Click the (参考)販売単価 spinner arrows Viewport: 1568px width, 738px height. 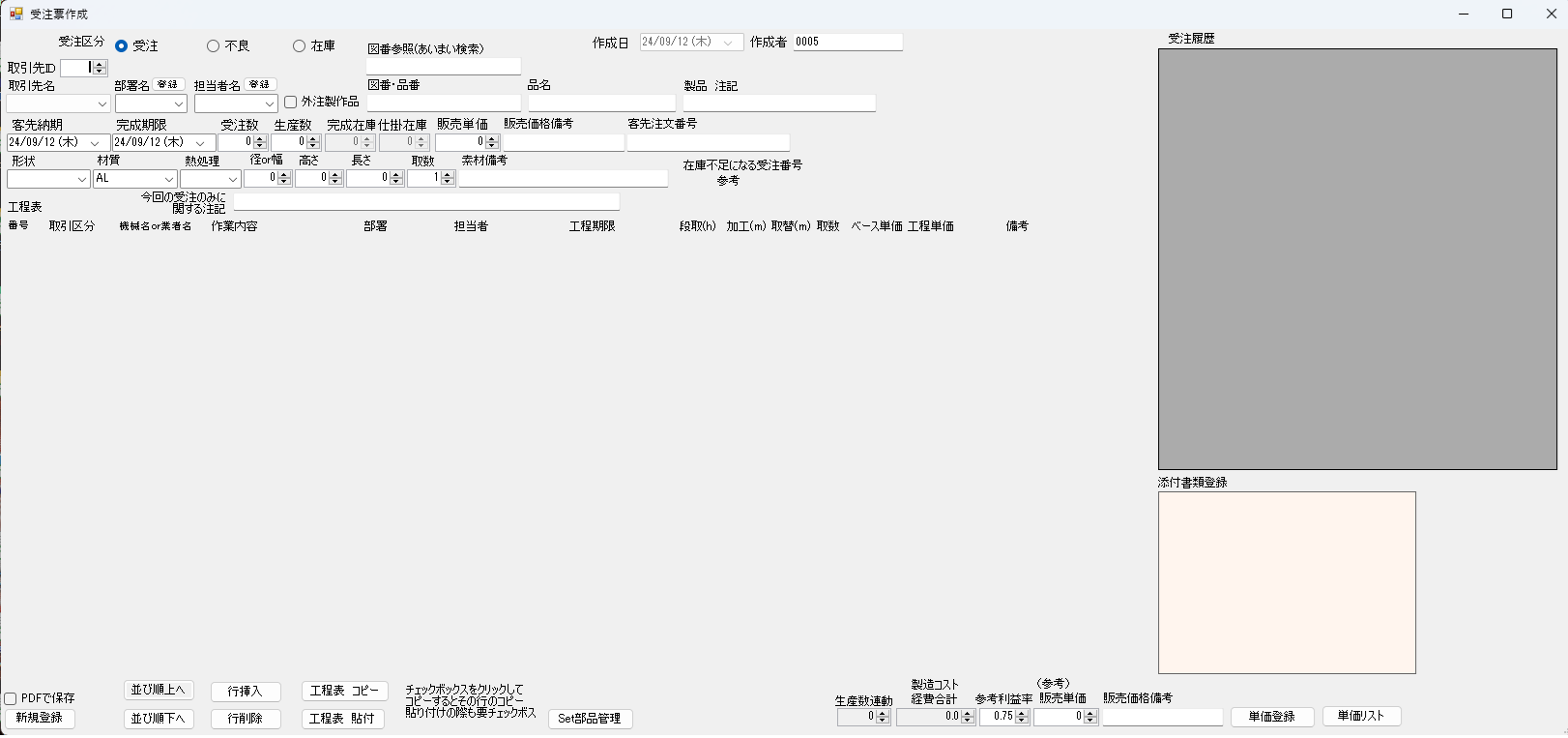[x=1090, y=717]
